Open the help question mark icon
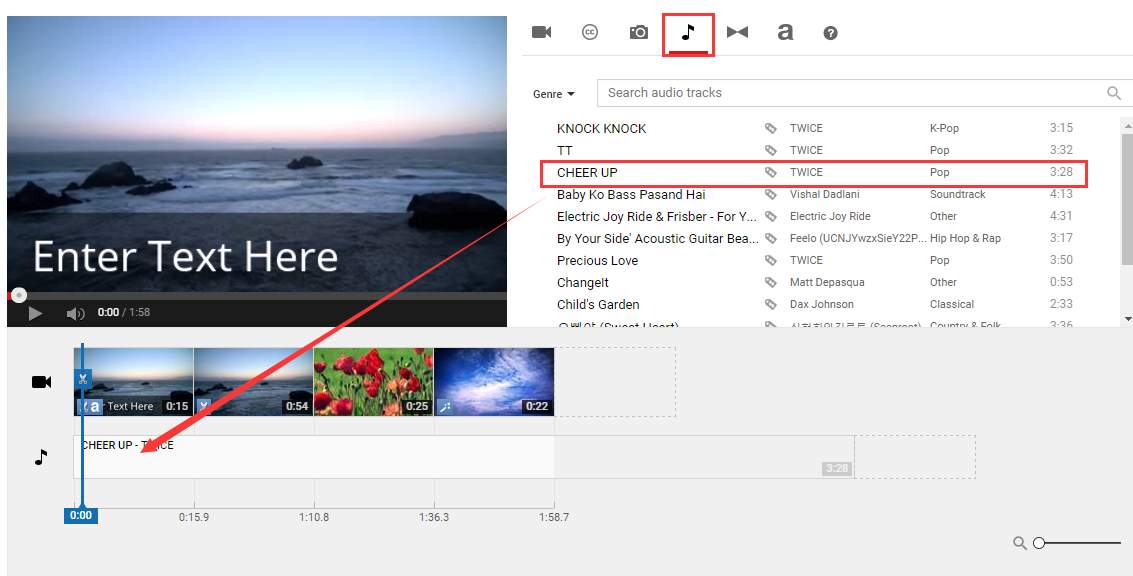The width and height of the screenshot is (1133, 576). click(x=830, y=33)
